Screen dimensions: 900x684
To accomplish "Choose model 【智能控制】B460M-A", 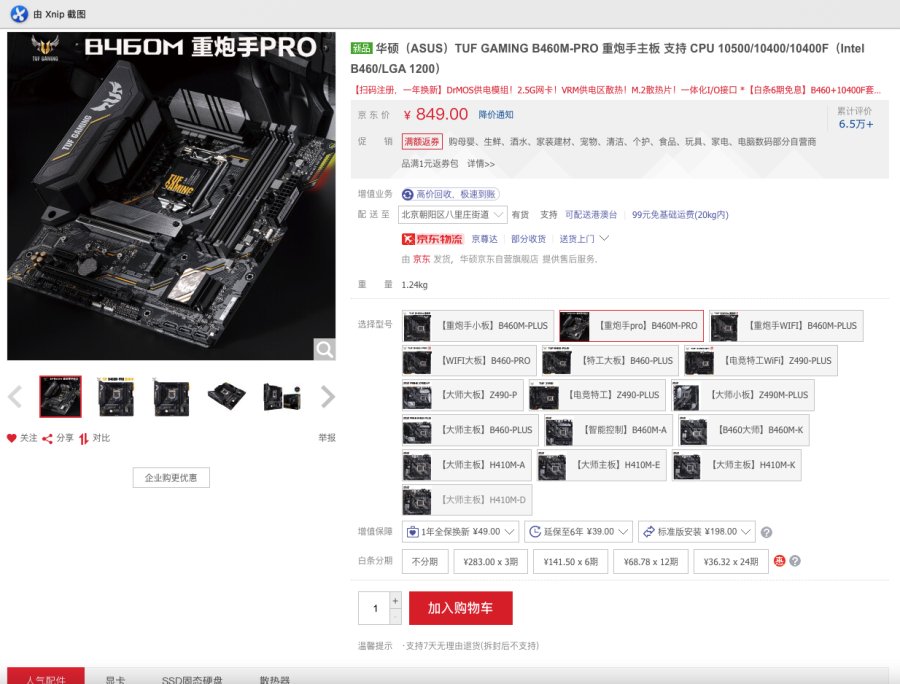I will (608, 430).
